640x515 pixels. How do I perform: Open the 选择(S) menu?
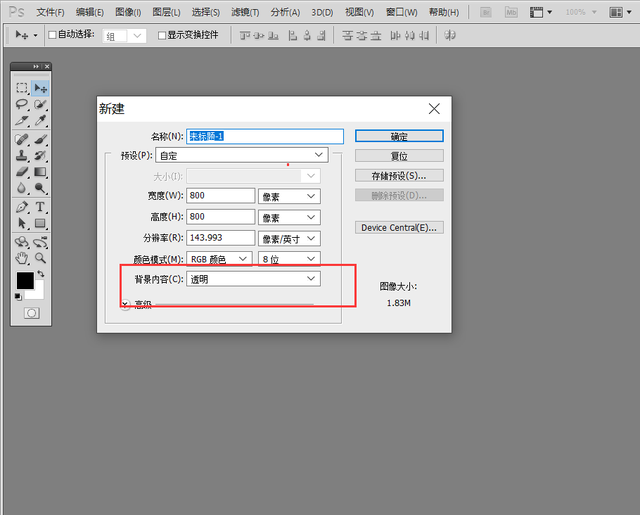point(206,13)
